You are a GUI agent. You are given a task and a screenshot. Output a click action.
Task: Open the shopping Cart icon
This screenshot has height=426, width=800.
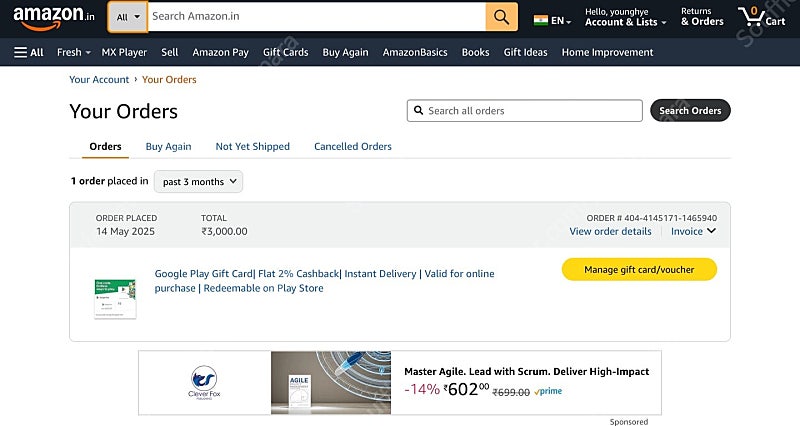[762, 17]
